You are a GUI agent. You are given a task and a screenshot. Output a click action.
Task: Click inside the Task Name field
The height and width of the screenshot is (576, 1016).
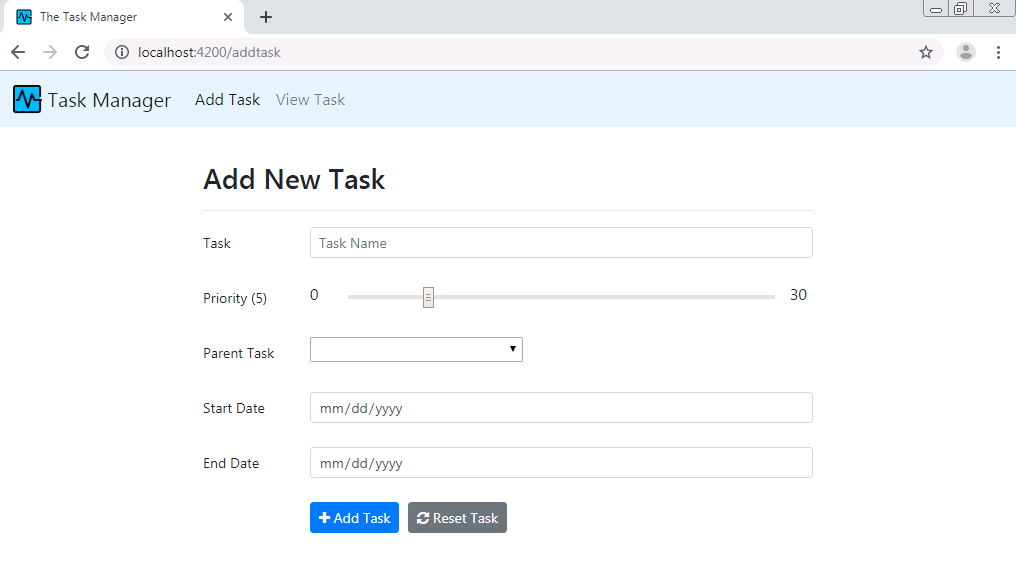(x=561, y=242)
